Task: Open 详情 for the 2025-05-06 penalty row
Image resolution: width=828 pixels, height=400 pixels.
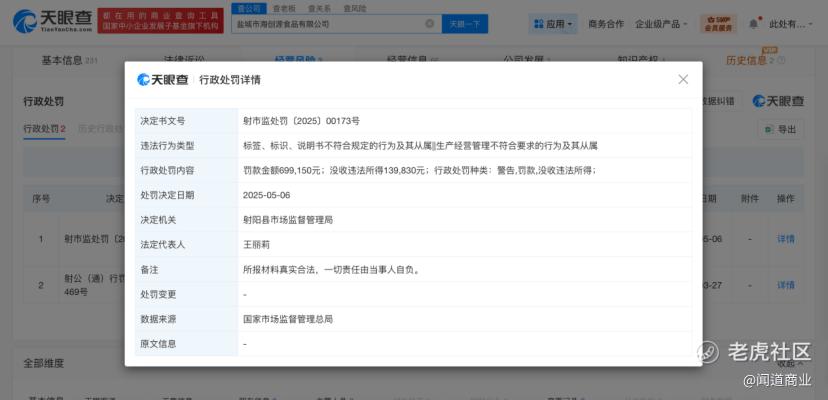Action: [x=785, y=239]
